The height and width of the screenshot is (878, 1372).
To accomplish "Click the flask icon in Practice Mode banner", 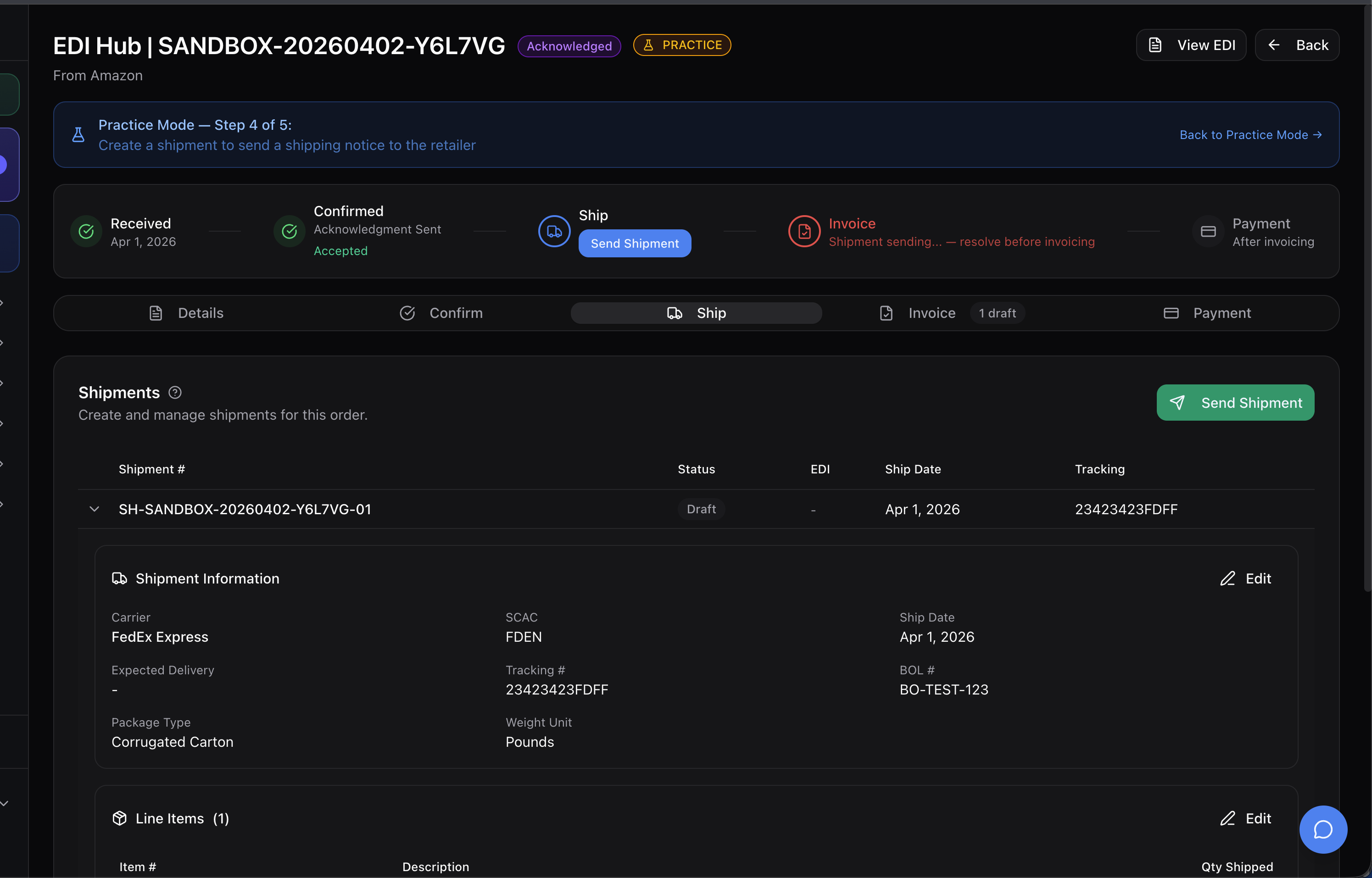I will tap(78, 134).
